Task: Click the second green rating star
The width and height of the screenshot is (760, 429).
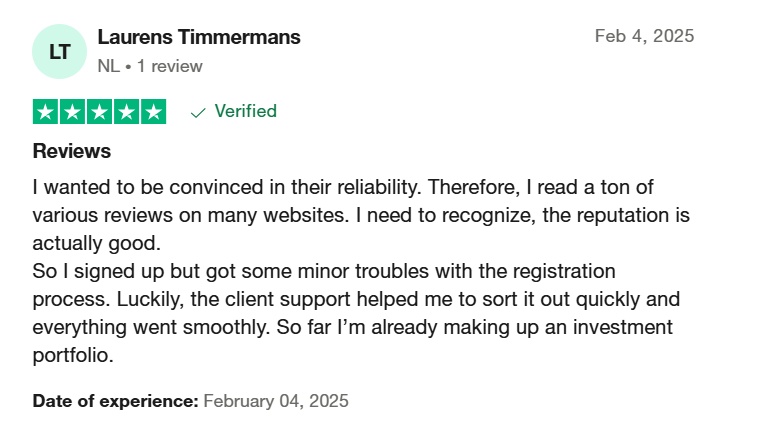Action: click(x=72, y=111)
